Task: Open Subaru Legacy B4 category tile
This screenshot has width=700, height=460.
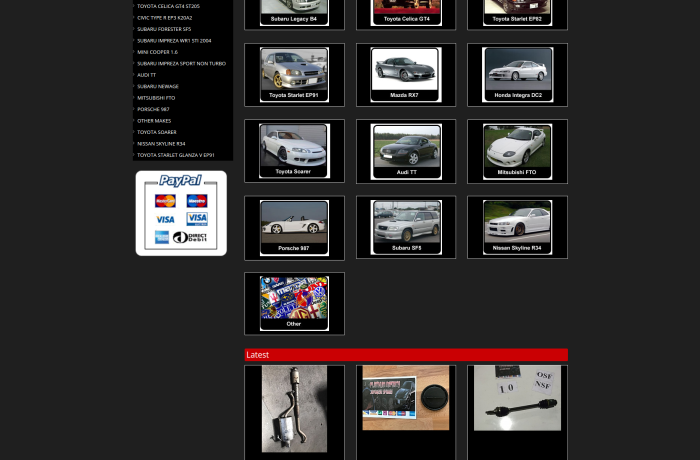Action: pos(294,13)
